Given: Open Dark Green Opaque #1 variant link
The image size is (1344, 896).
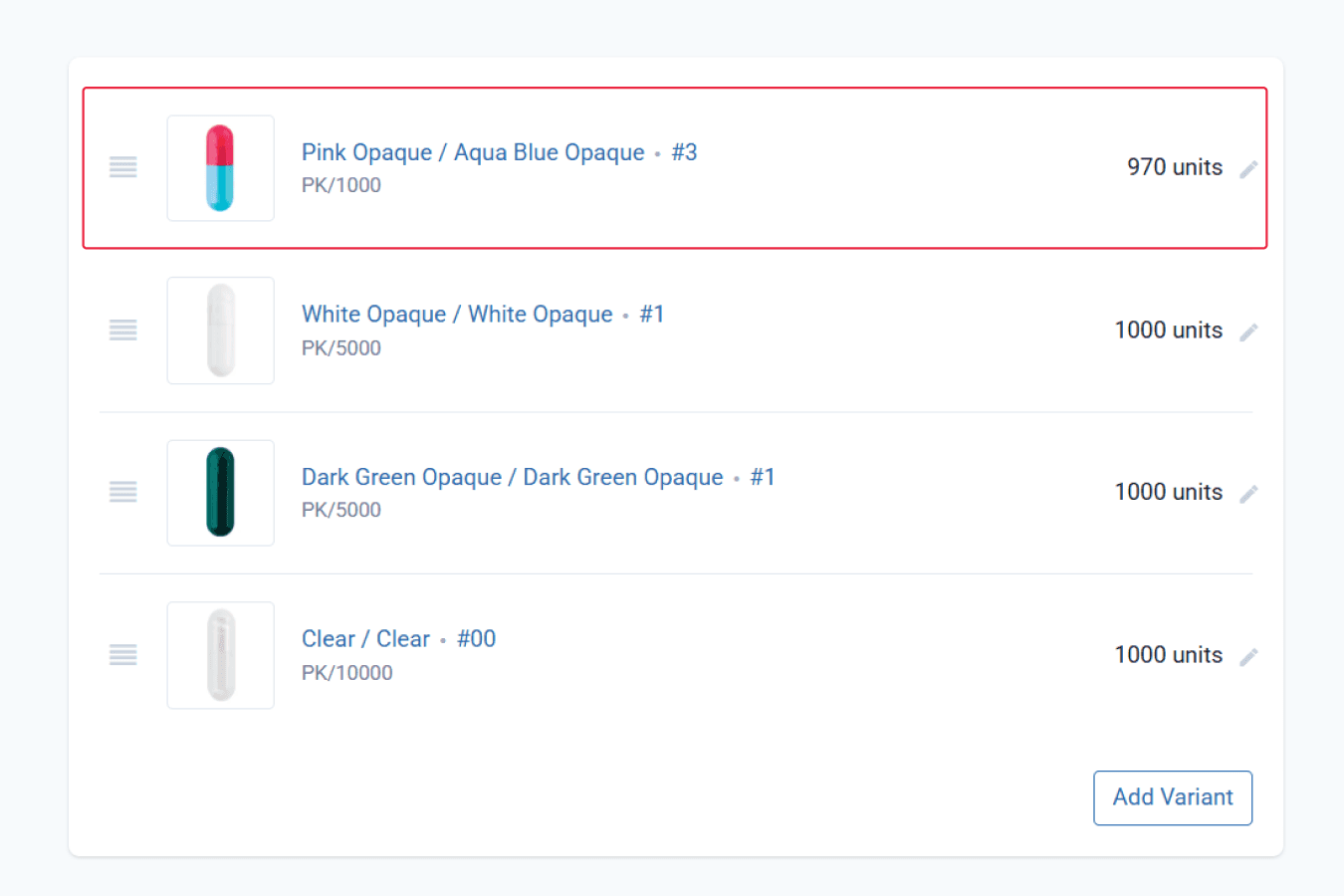Looking at the screenshot, I should pos(539,477).
